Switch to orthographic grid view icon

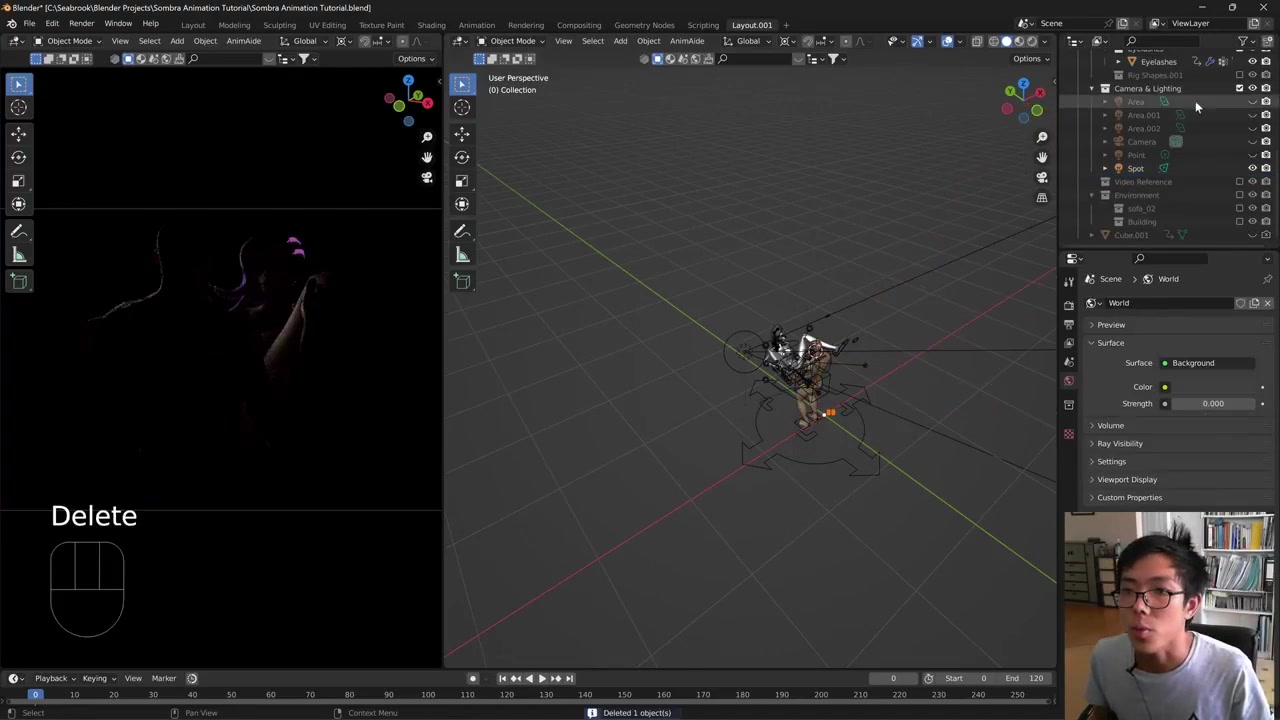(1041, 197)
